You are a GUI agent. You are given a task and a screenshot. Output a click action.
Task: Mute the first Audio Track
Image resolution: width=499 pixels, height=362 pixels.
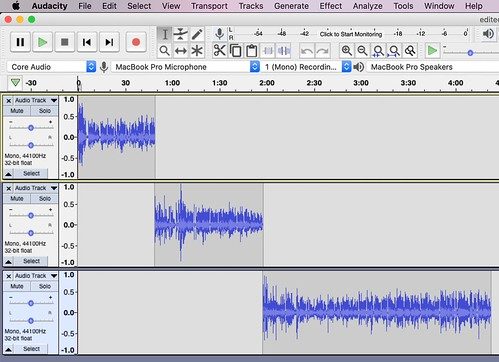[x=17, y=111]
